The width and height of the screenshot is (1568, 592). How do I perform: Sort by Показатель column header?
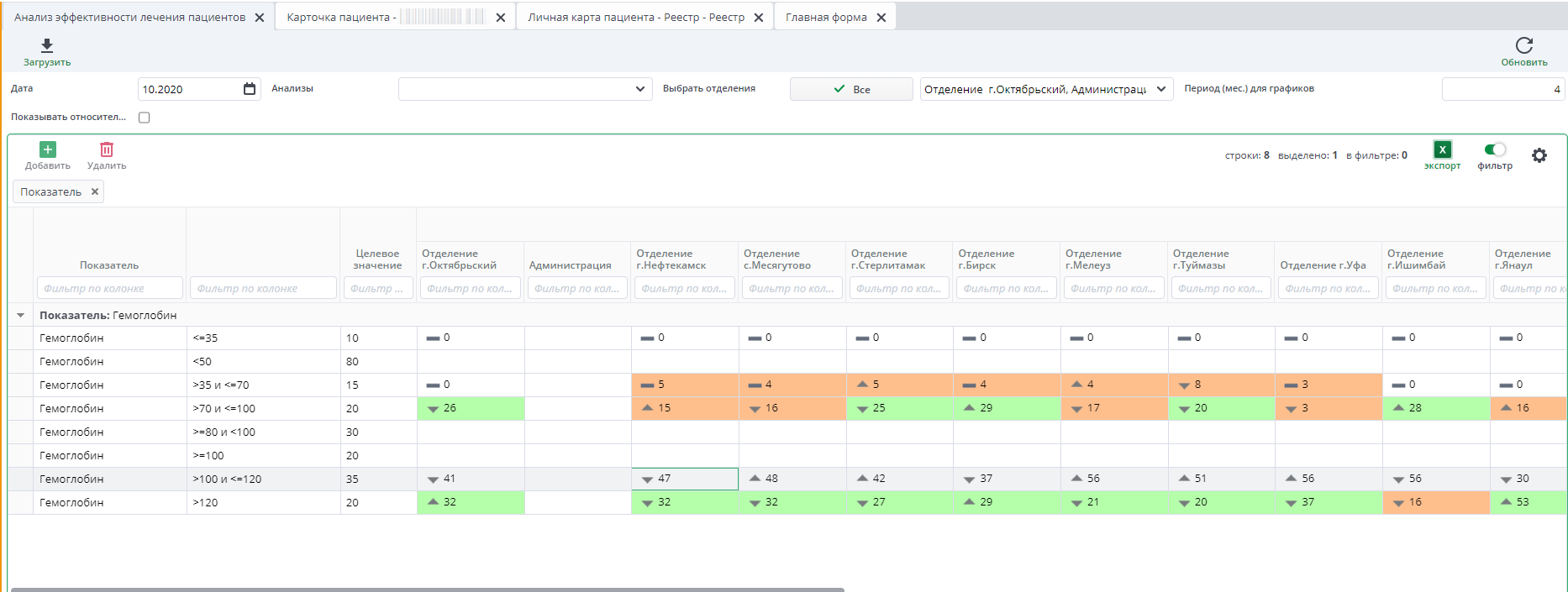tap(109, 265)
